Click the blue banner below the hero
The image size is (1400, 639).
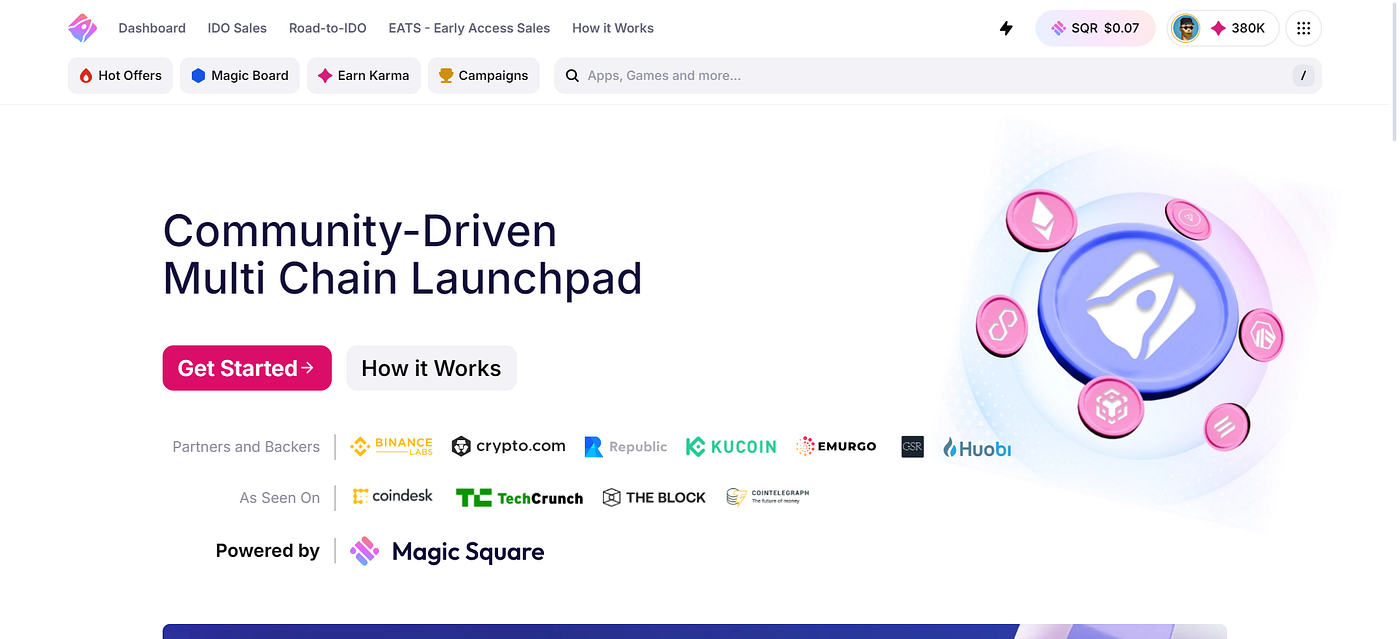tap(695, 632)
